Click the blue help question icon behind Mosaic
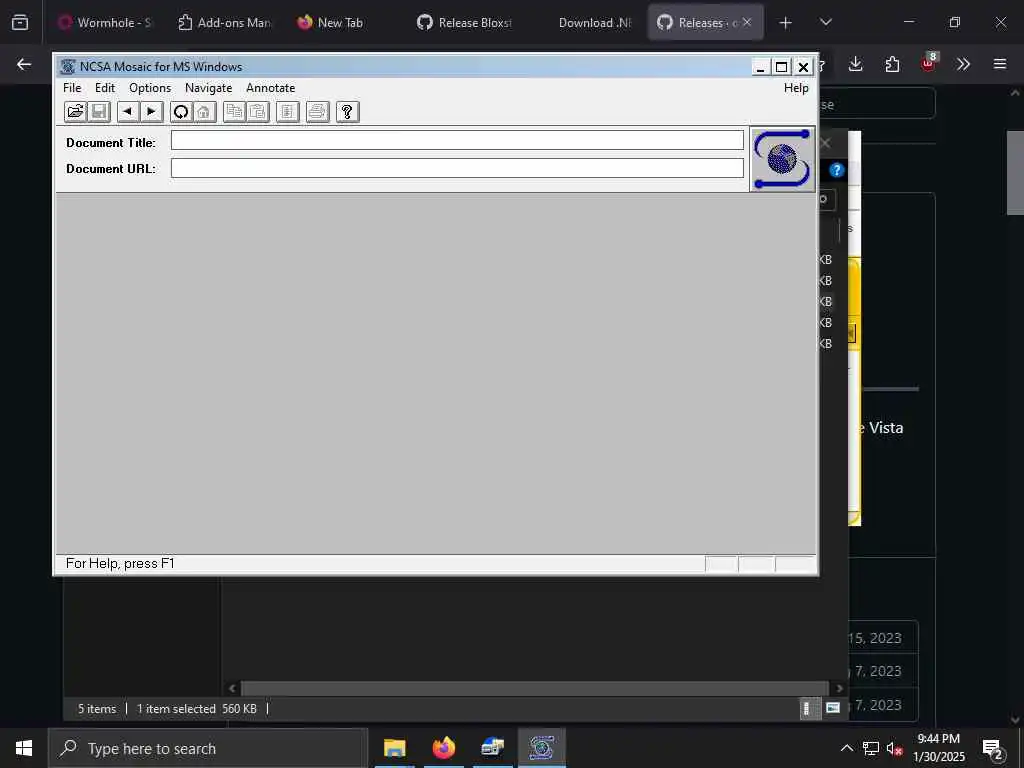 click(x=837, y=170)
